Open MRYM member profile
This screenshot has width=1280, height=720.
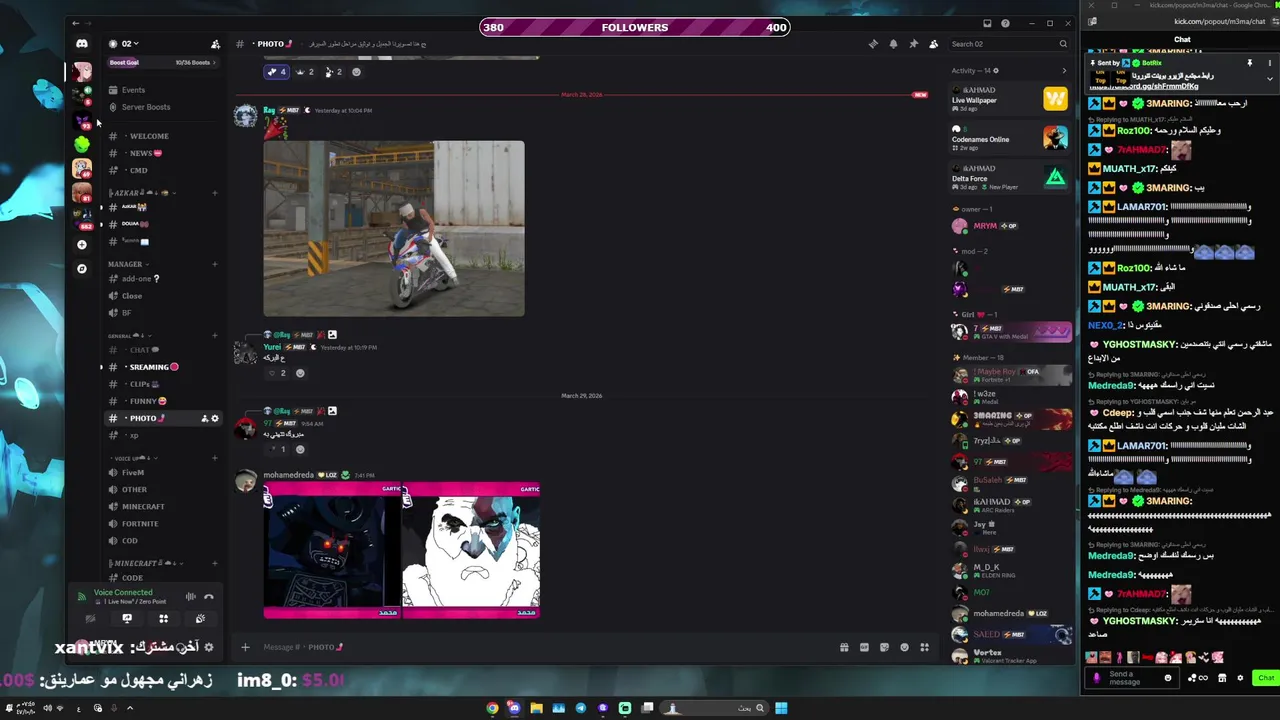tap(1010, 226)
